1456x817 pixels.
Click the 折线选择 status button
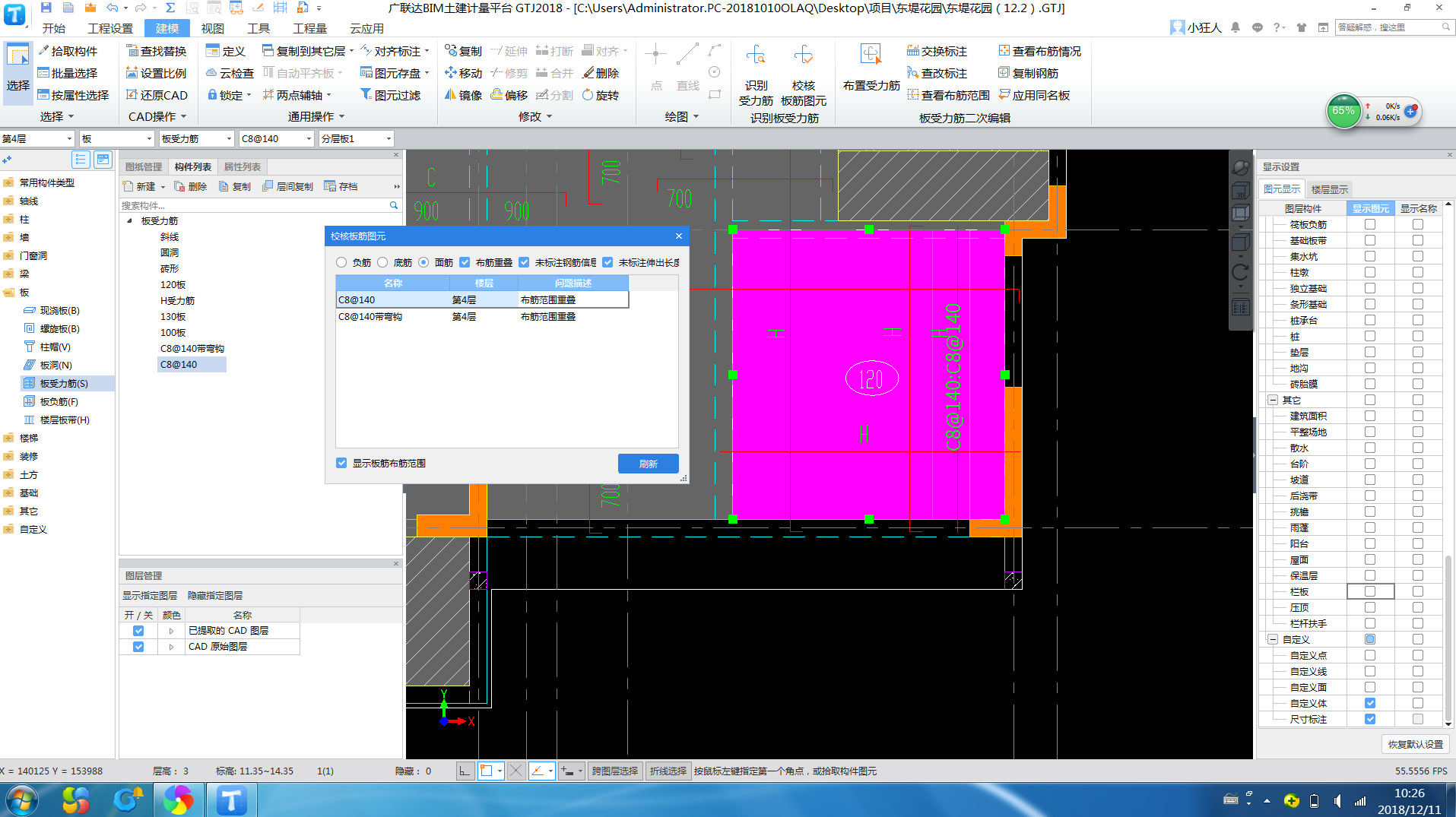pos(668,771)
